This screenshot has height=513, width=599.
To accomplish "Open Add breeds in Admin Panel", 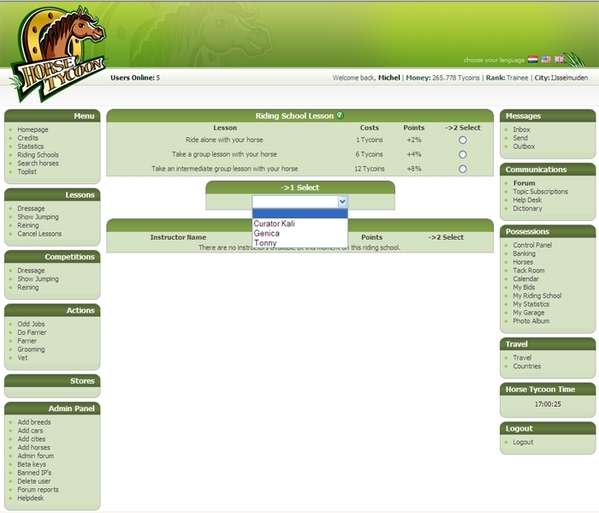I will point(34,422).
